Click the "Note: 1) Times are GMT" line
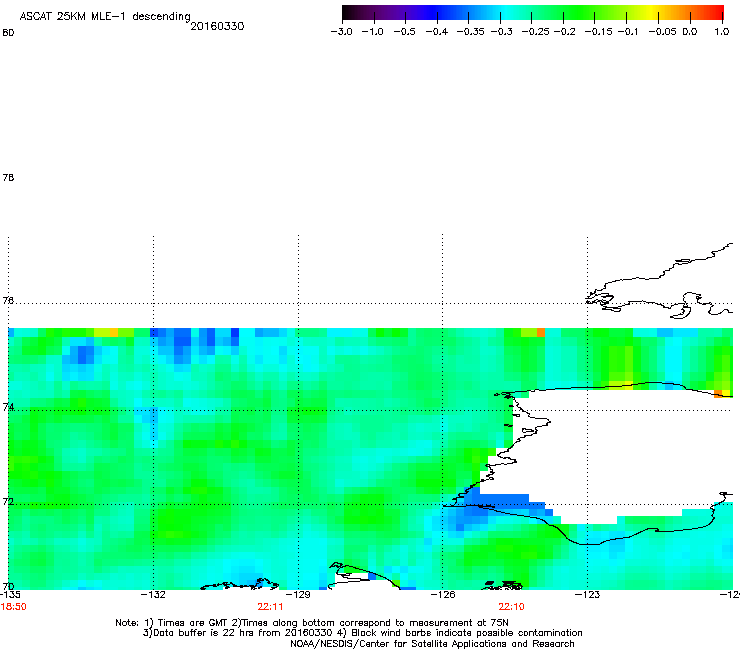740x650 pixels. click(312, 623)
